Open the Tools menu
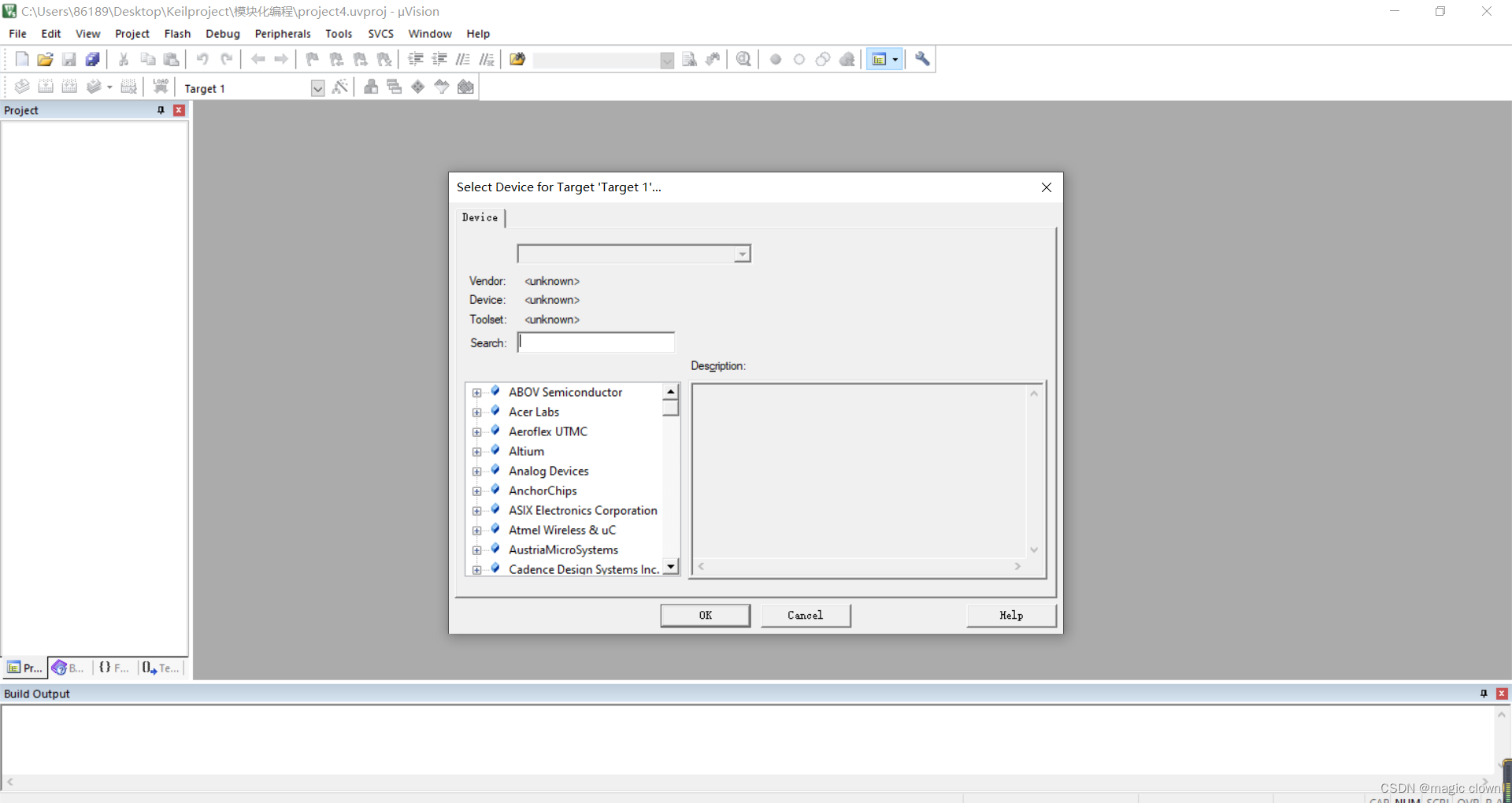The width and height of the screenshot is (1512, 803). click(339, 34)
